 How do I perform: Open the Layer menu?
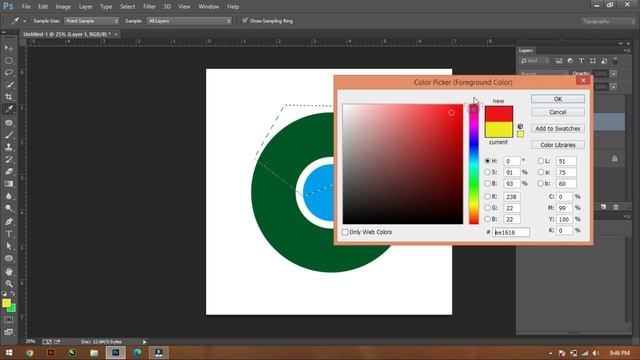pos(85,7)
